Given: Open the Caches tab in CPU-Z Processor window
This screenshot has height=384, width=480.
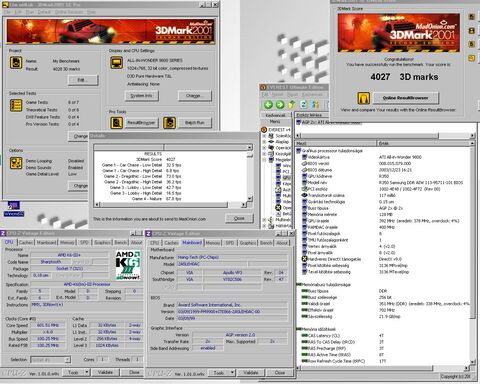Looking at the screenshot, I should [26, 243].
